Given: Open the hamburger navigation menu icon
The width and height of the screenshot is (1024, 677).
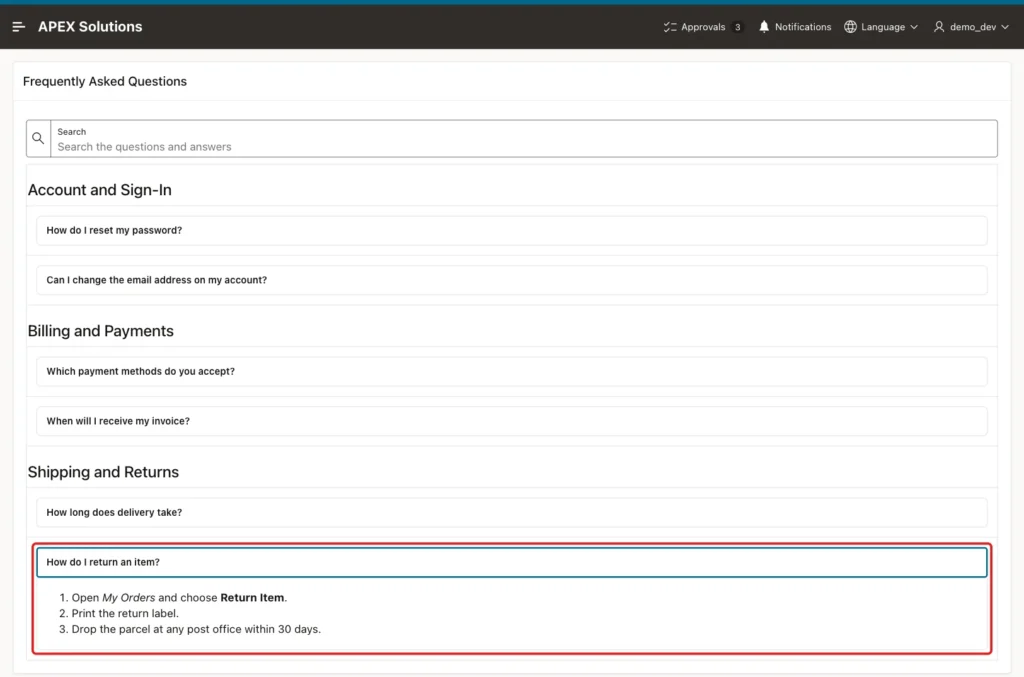Looking at the screenshot, I should pyautogui.click(x=18, y=27).
